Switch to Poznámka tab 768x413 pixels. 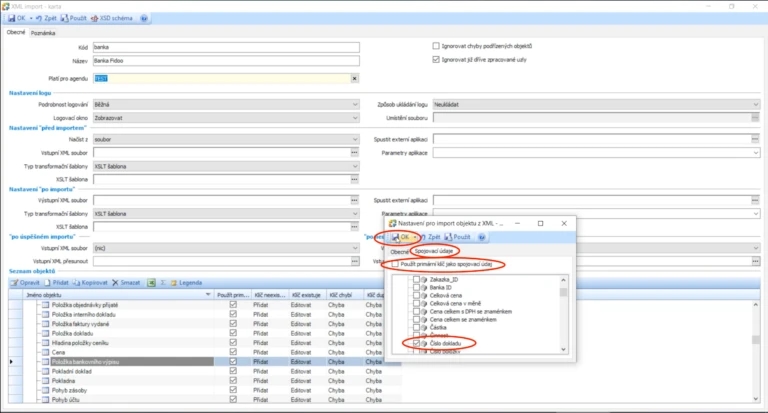(43, 33)
